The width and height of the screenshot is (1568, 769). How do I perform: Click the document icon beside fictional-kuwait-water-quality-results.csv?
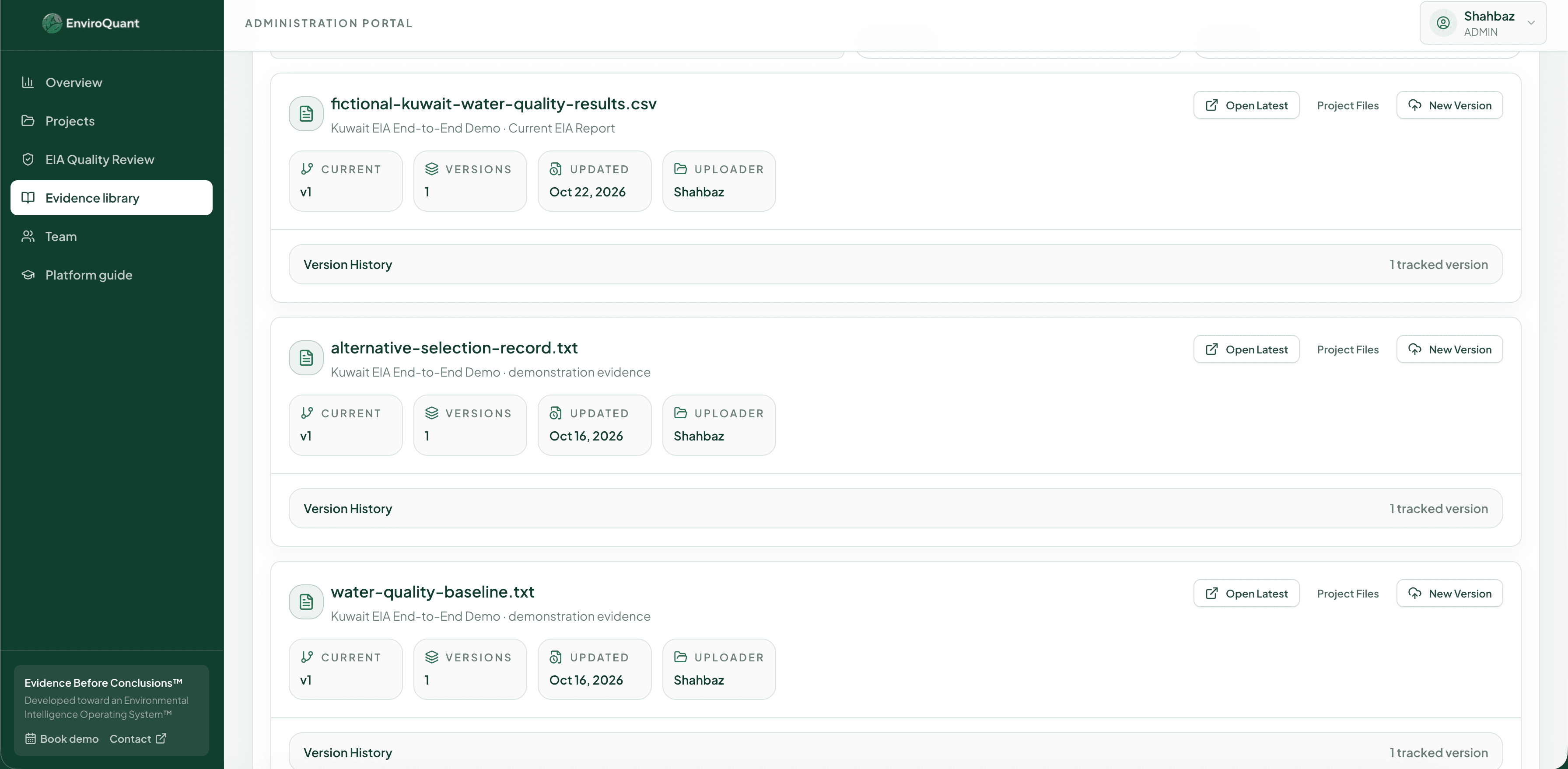coord(306,114)
